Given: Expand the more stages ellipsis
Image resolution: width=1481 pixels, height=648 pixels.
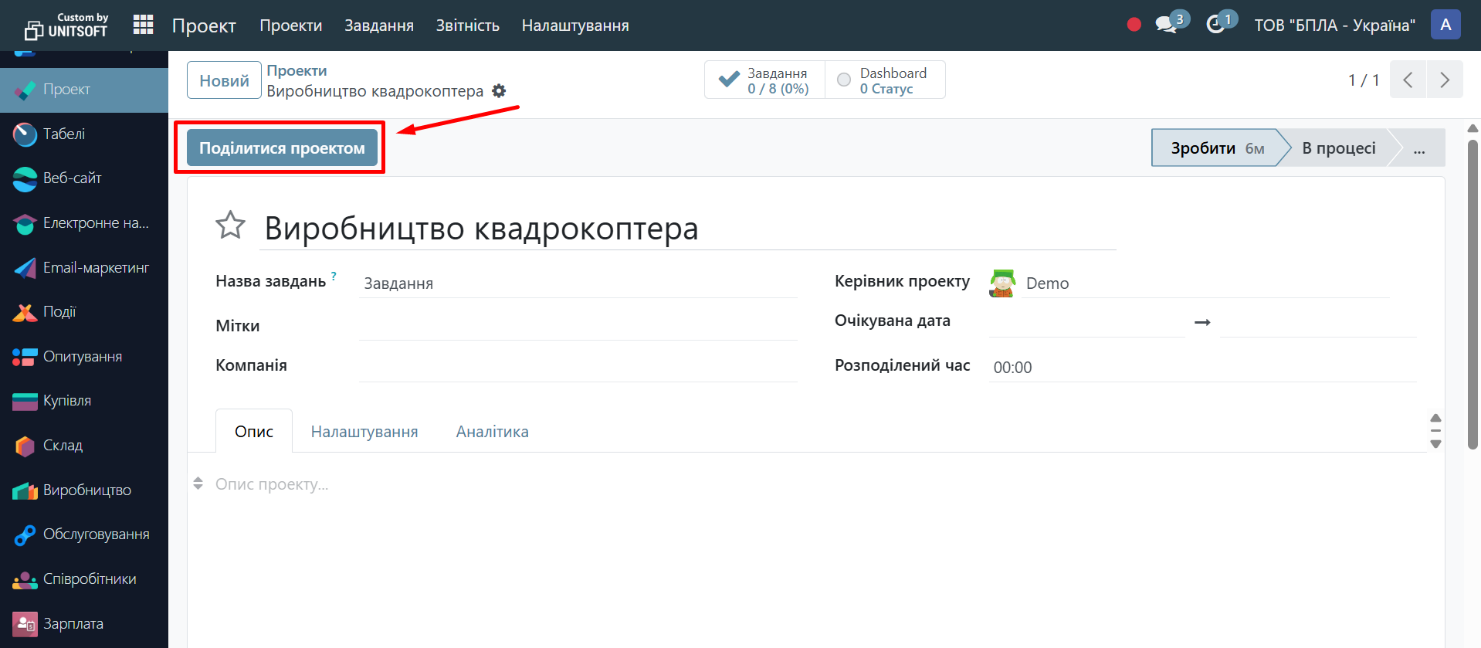Looking at the screenshot, I should (x=1418, y=148).
